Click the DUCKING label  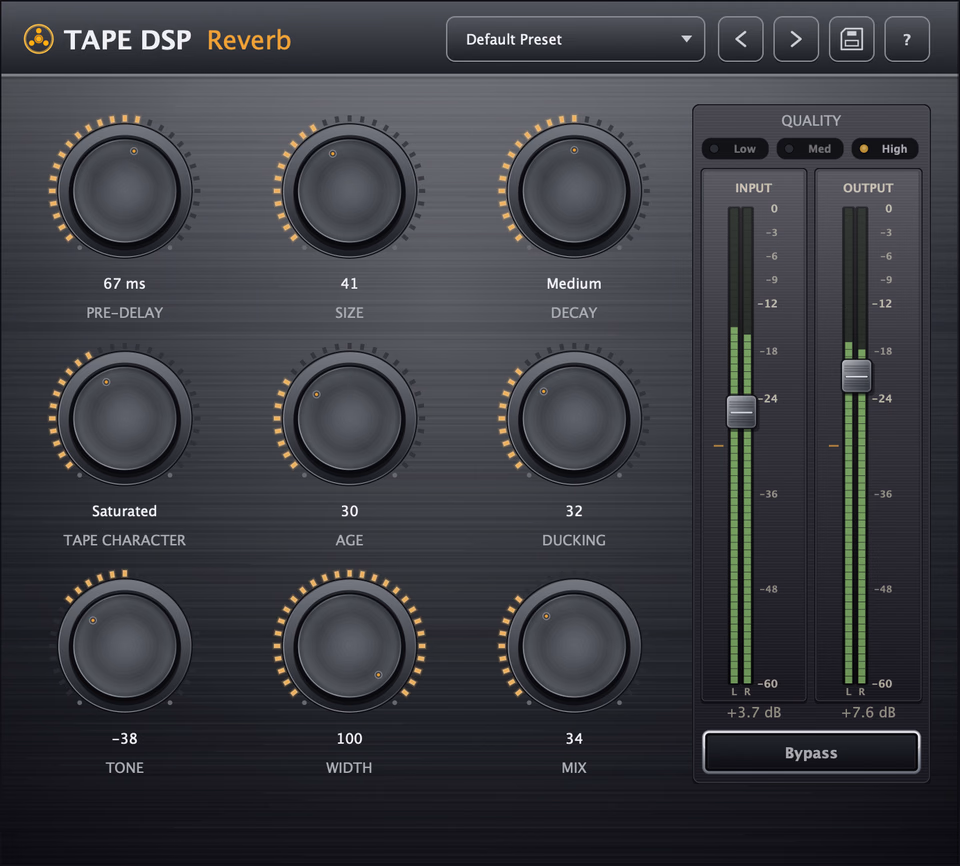coord(574,540)
